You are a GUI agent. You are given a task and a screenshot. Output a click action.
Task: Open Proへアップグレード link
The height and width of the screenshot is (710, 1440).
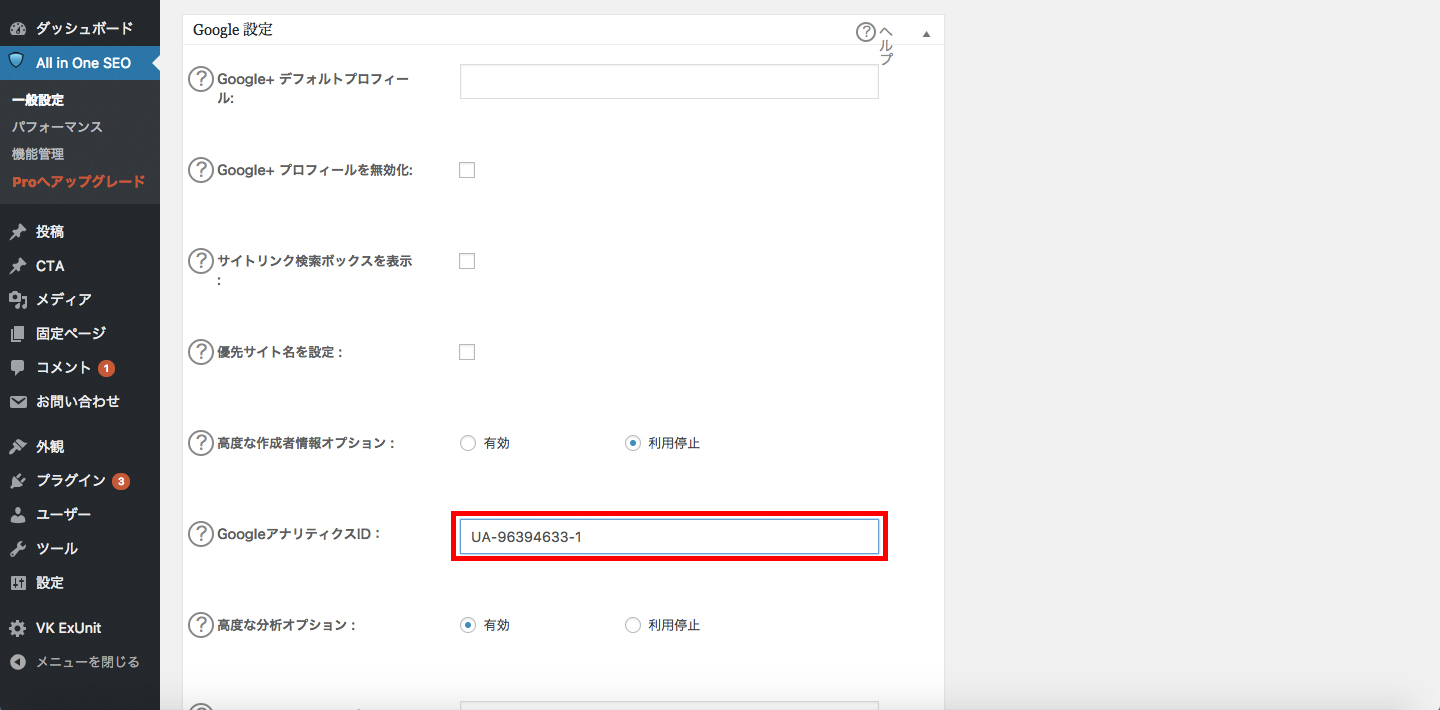click(78, 181)
